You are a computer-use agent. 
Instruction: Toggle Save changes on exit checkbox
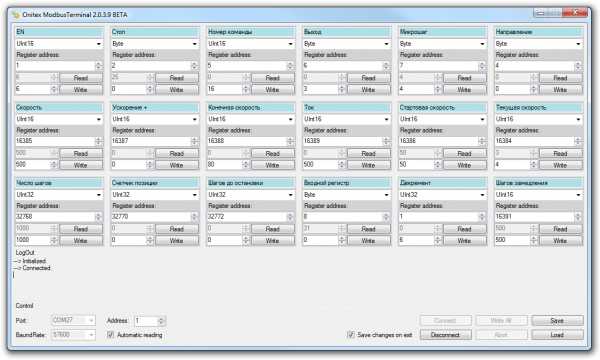[x=351, y=335]
